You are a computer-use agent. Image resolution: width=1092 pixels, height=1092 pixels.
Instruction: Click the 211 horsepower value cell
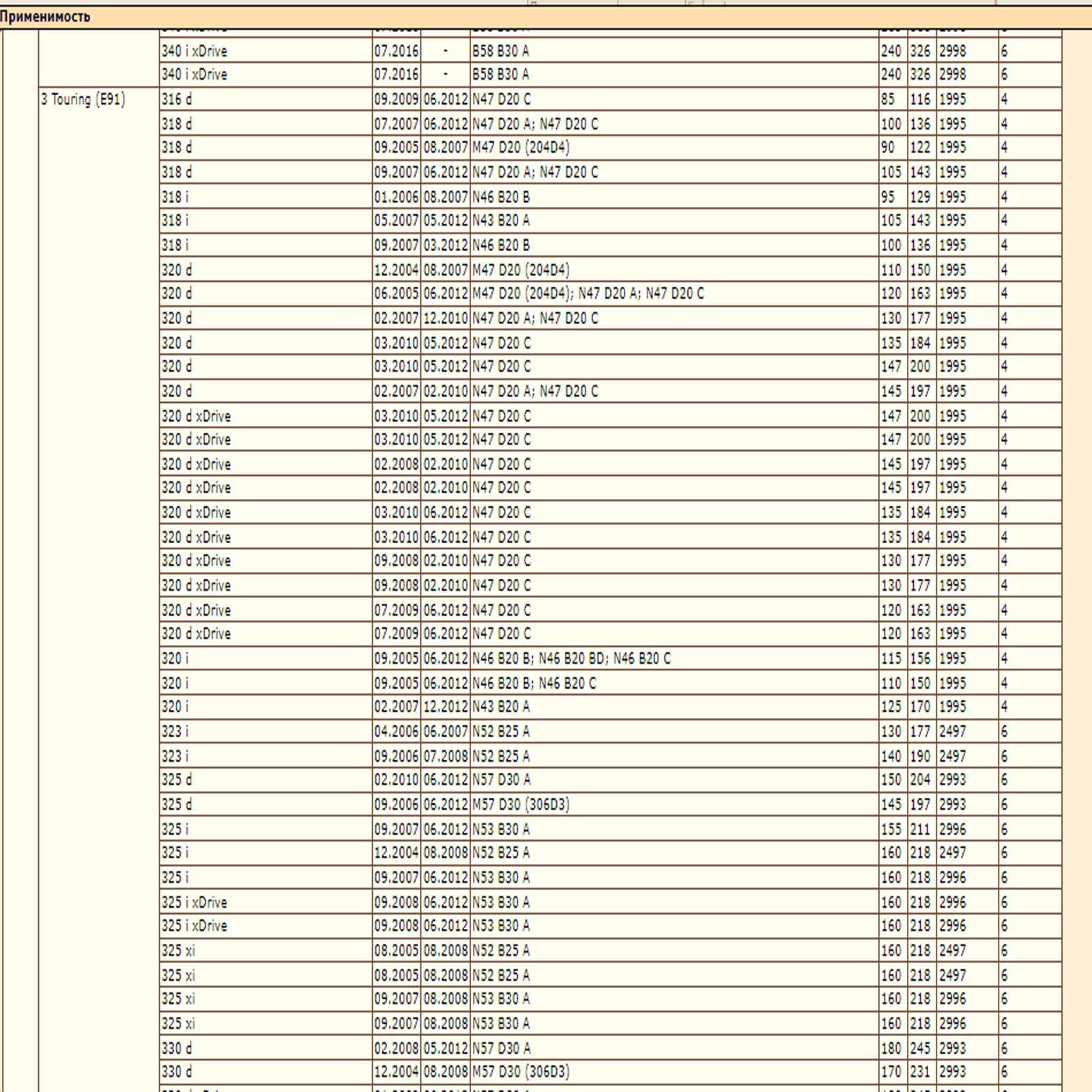tap(920, 830)
